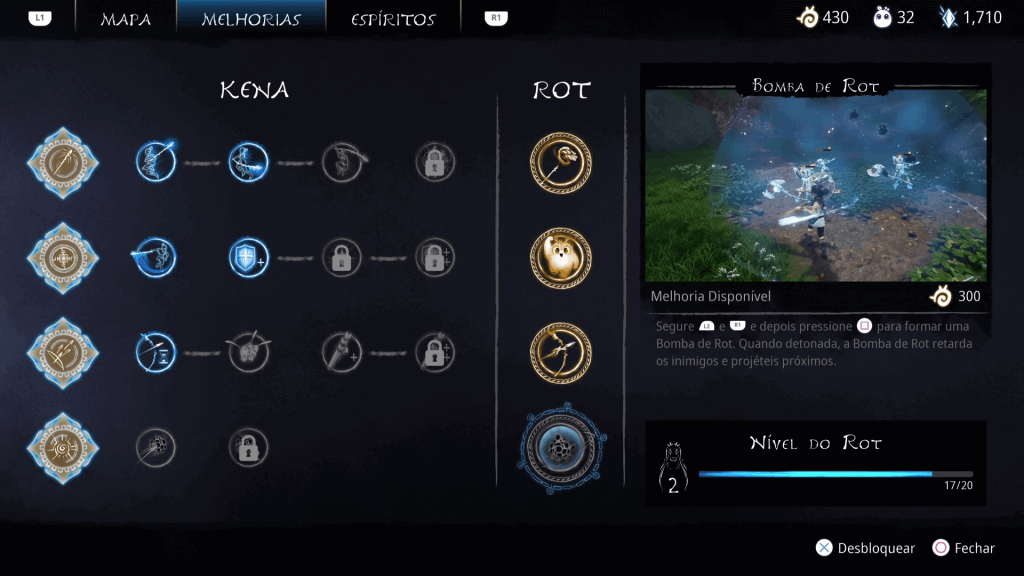The height and width of the screenshot is (576, 1024).
Task: Open the Espíritos tab
Action: coord(393,19)
